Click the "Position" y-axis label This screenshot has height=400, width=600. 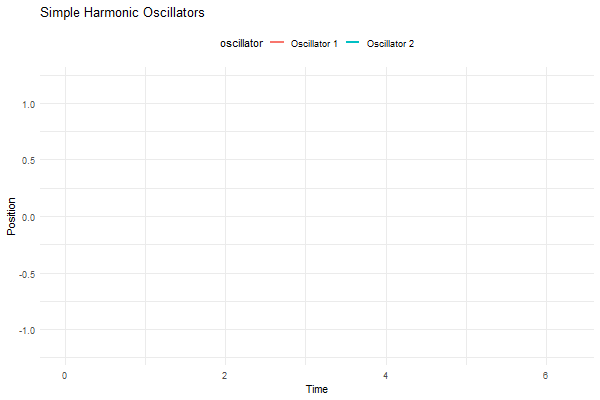click(x=12, y=216)
